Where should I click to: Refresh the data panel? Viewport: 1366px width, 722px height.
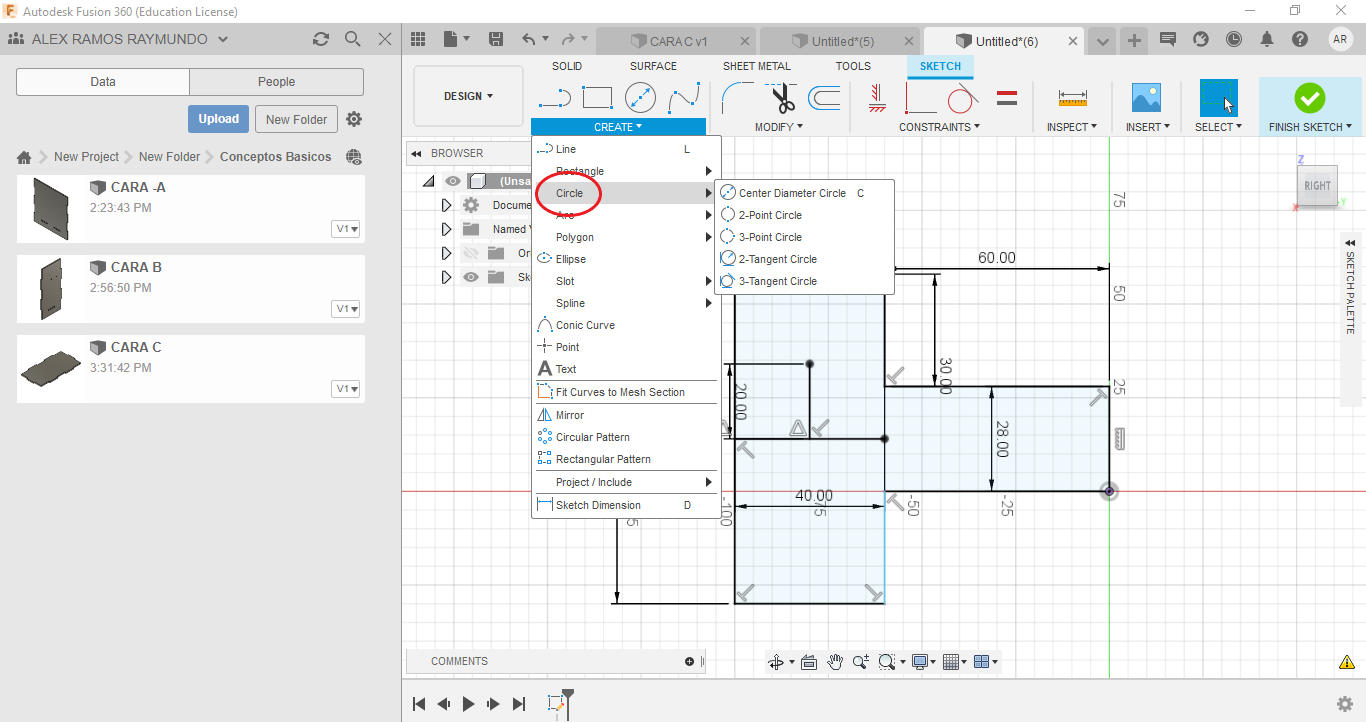coord(320,39)
